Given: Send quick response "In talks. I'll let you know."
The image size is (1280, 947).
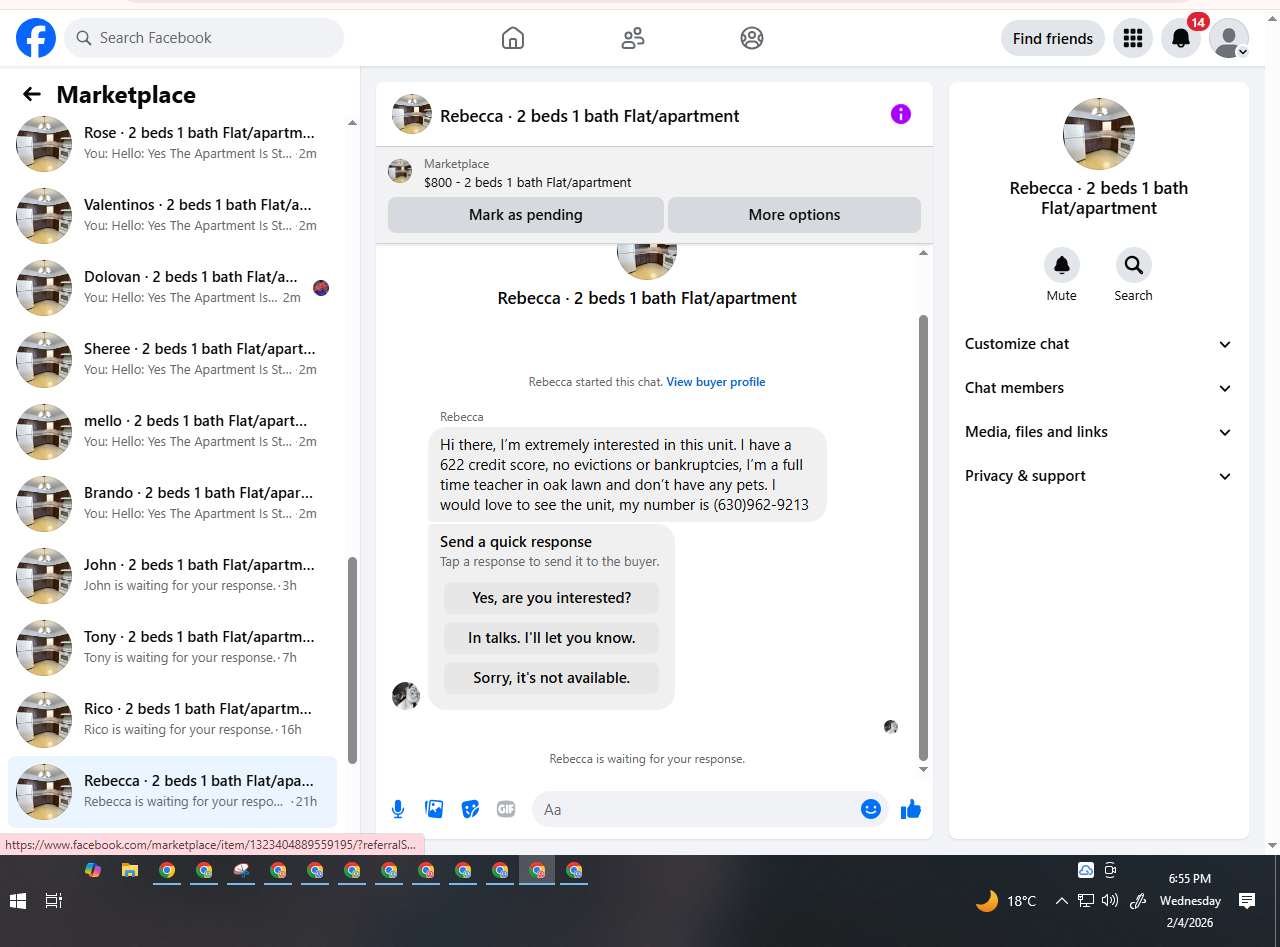Looking at the screenshot, I should [552, 638].
